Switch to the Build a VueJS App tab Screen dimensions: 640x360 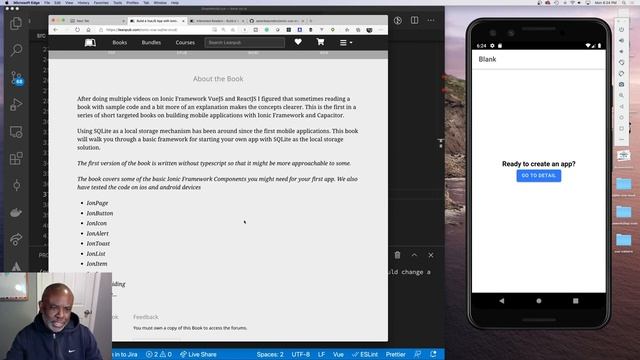[x=157, y=21]
